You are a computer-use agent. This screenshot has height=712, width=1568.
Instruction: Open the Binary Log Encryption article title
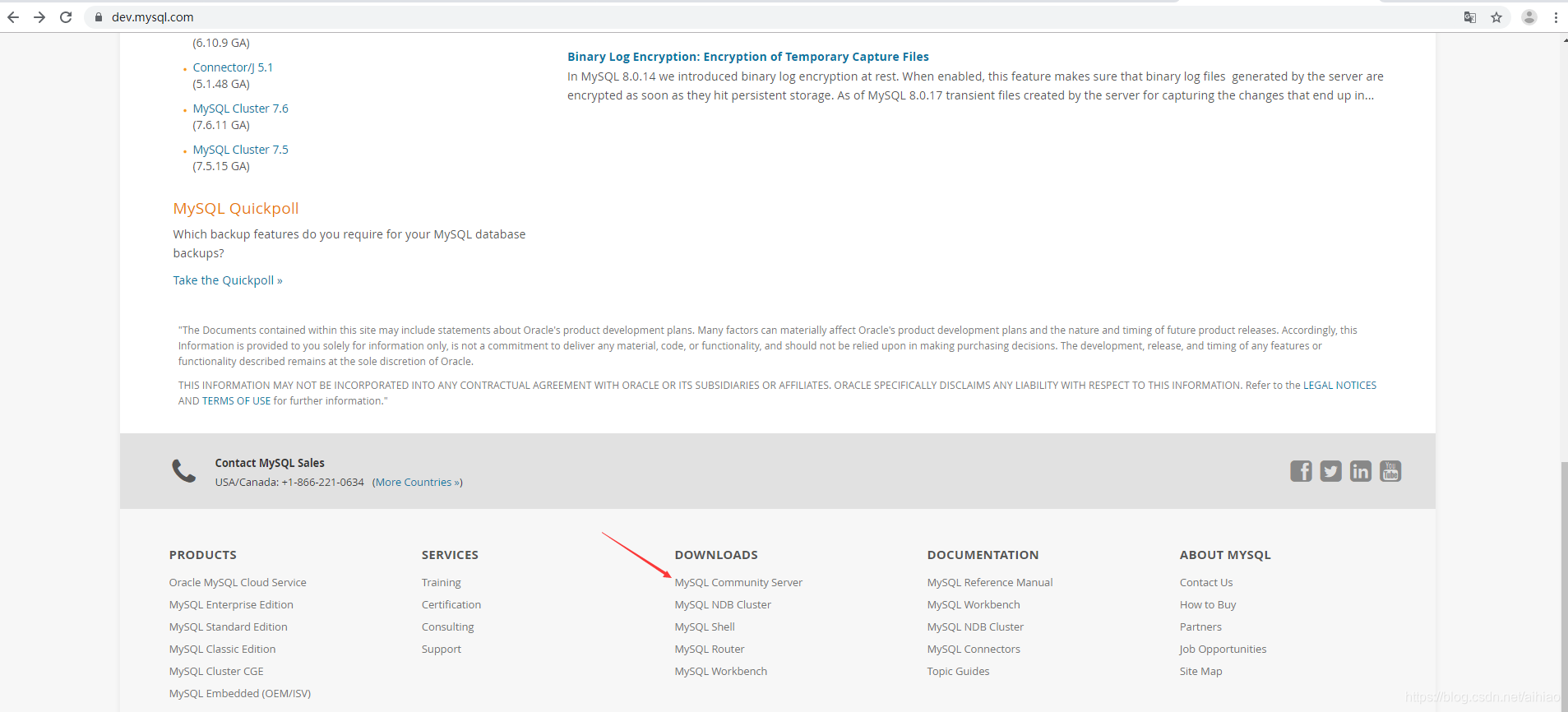[x=748, y=57]
